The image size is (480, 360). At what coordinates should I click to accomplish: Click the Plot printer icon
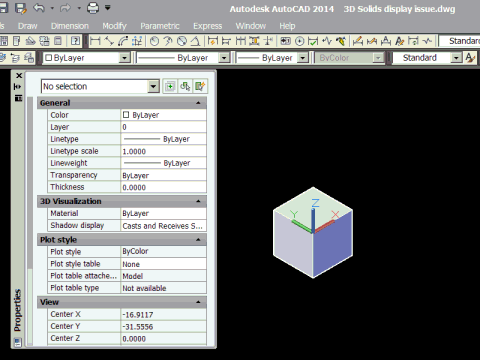pyautogui.click(x=93, y=8)
